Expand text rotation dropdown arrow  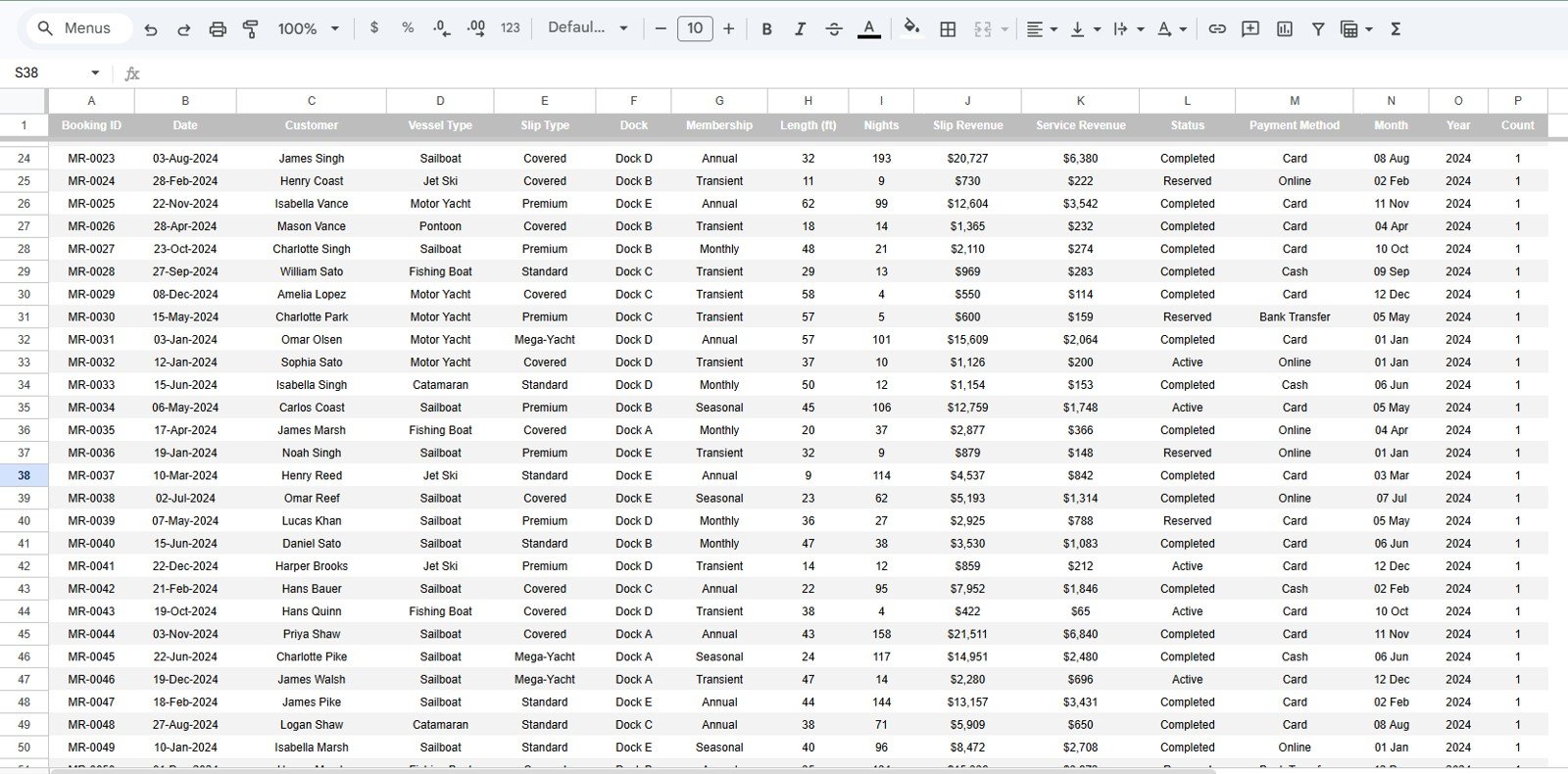point(1183,29)
